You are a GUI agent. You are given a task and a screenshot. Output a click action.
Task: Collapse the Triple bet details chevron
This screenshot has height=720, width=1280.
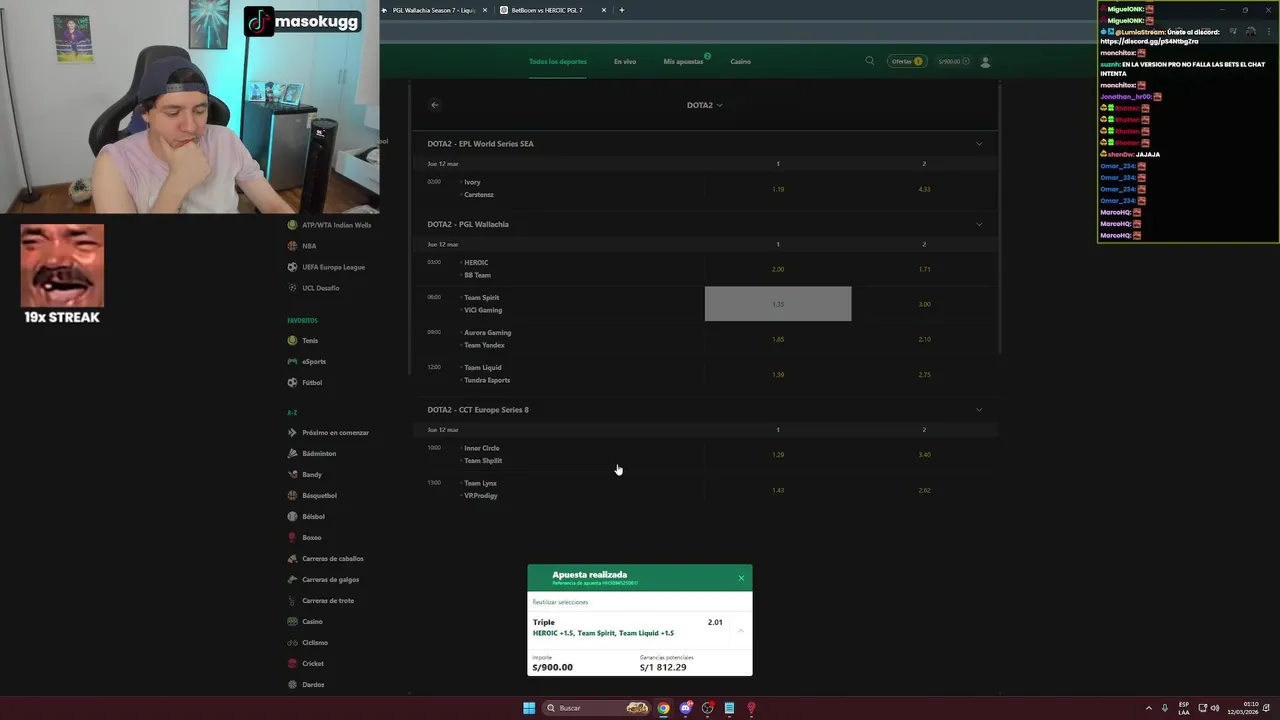tap(740, 631)
